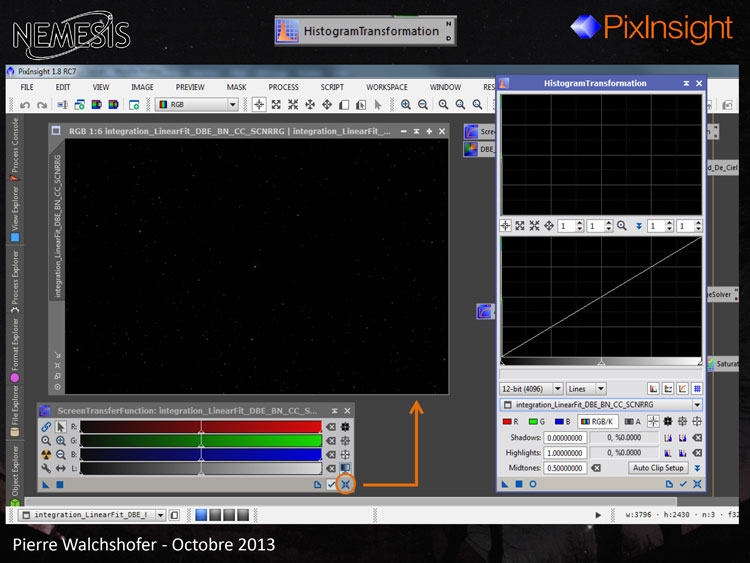750x563 pixels.
Task: Click the STF luminance gradient bar
Action: (201, 468)
